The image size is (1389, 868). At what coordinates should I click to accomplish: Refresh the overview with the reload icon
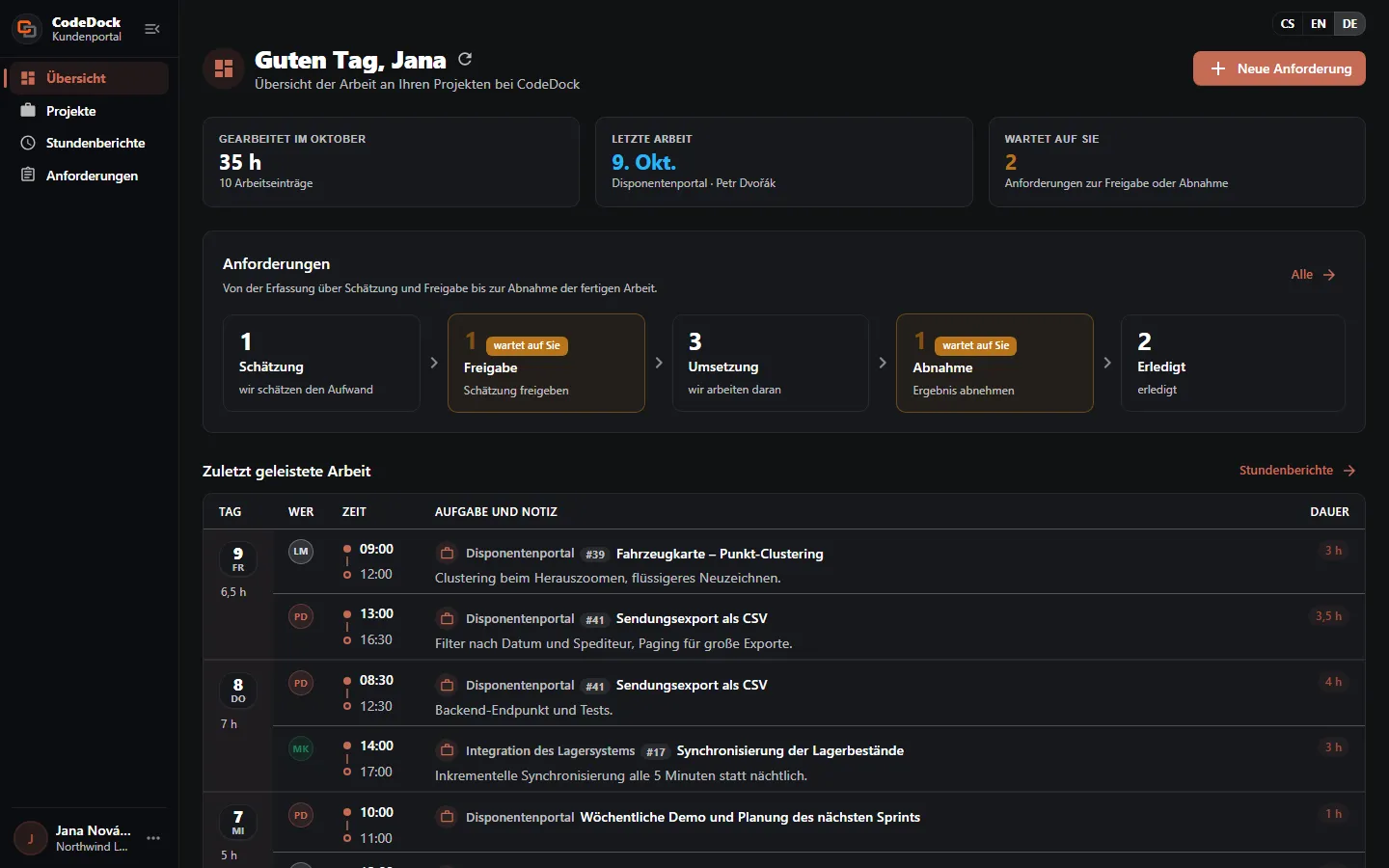click(465, 59)
